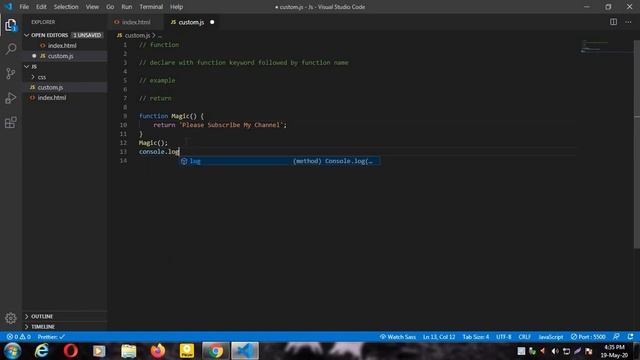Click the return statement on line 10
640x360 pixels.
tap(220, 125)
